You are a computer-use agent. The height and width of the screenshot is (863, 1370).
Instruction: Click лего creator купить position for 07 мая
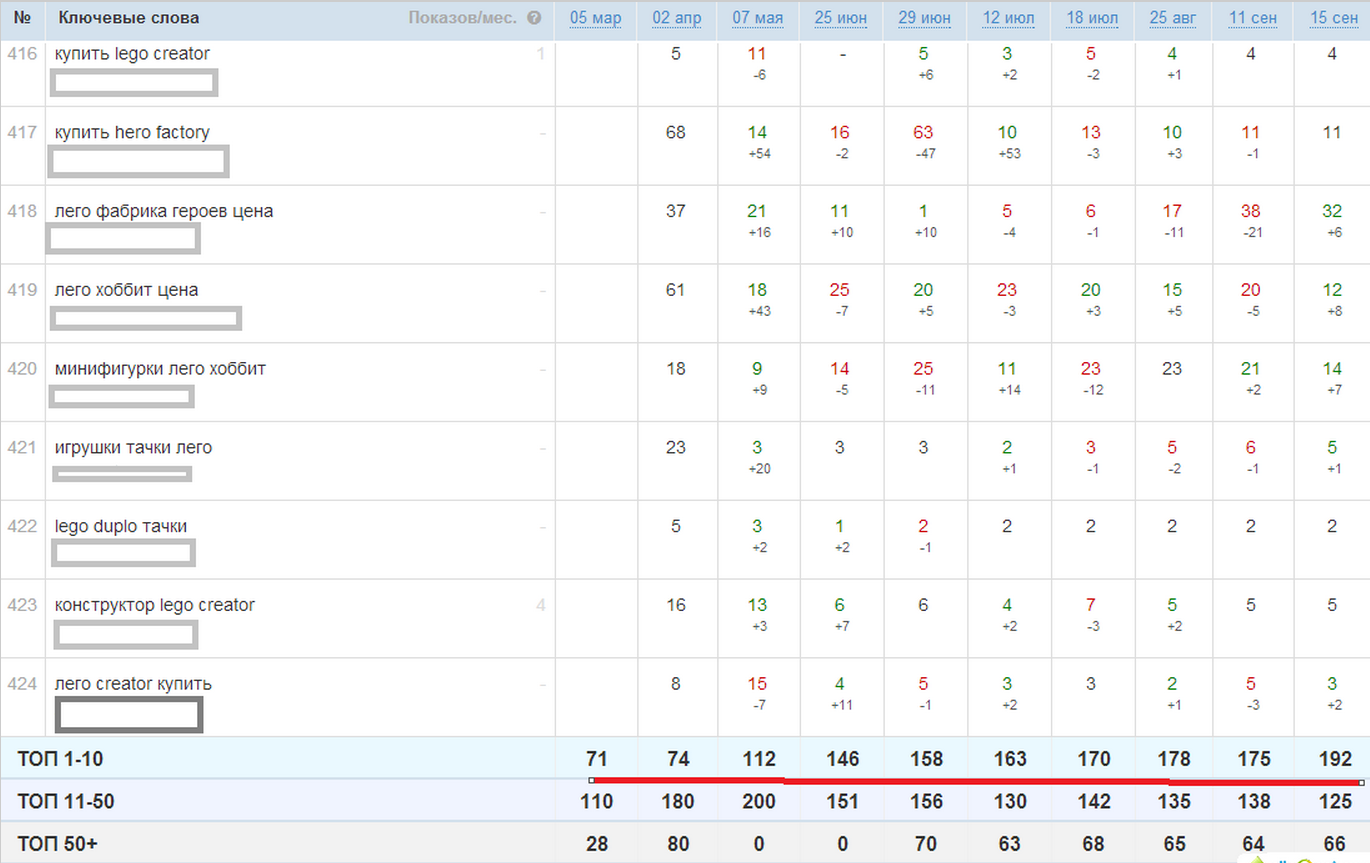tap(757, 684)
